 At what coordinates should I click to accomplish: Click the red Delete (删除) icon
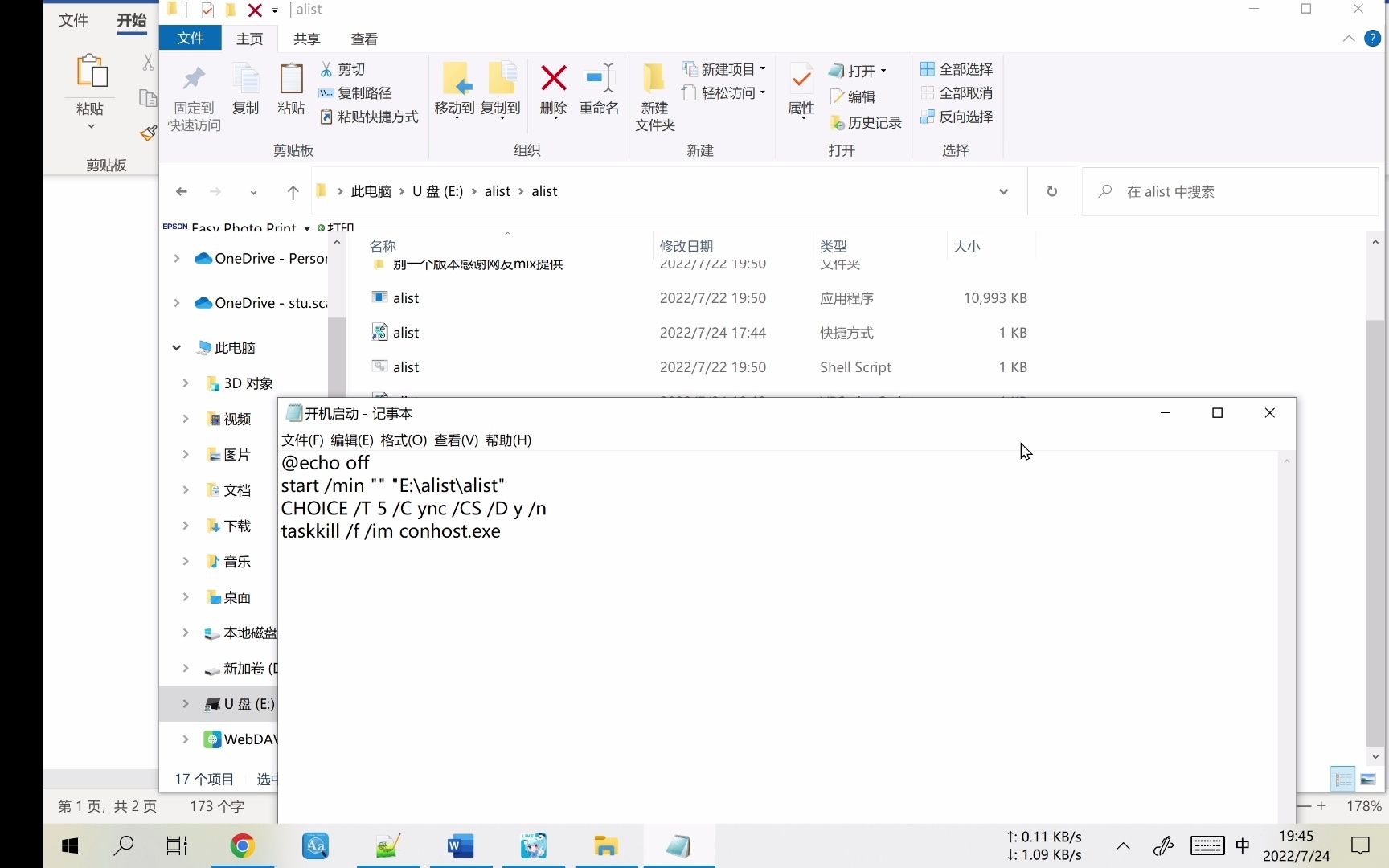(554, 79)
